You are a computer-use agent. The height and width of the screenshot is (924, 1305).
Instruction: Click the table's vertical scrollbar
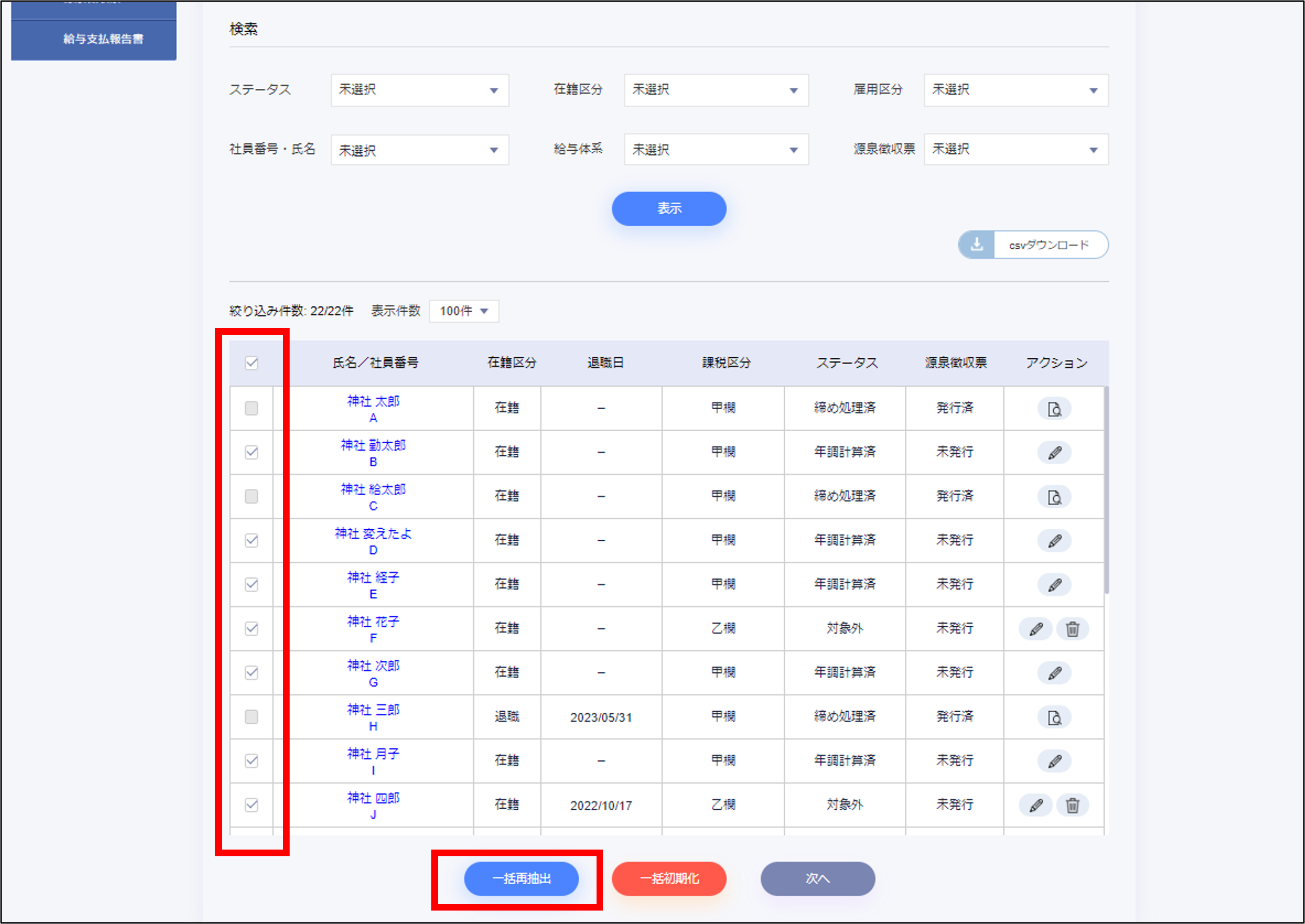[x=1106, y=489]
